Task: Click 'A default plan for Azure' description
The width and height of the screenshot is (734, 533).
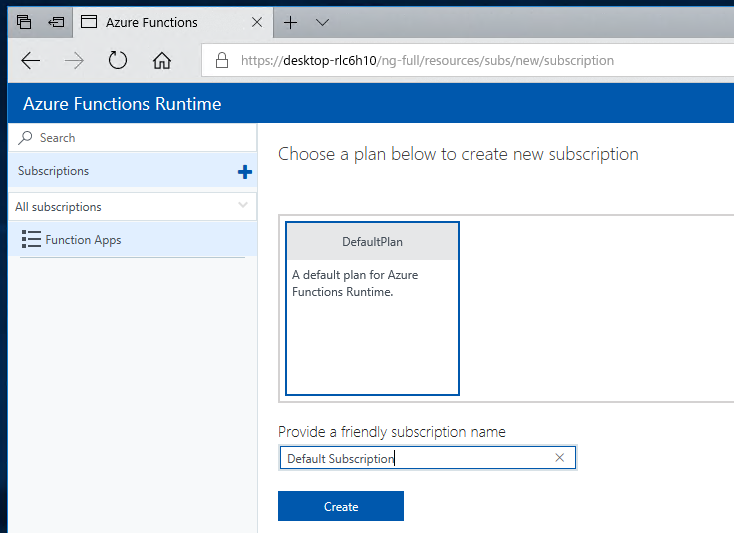Action: [355, 283]
